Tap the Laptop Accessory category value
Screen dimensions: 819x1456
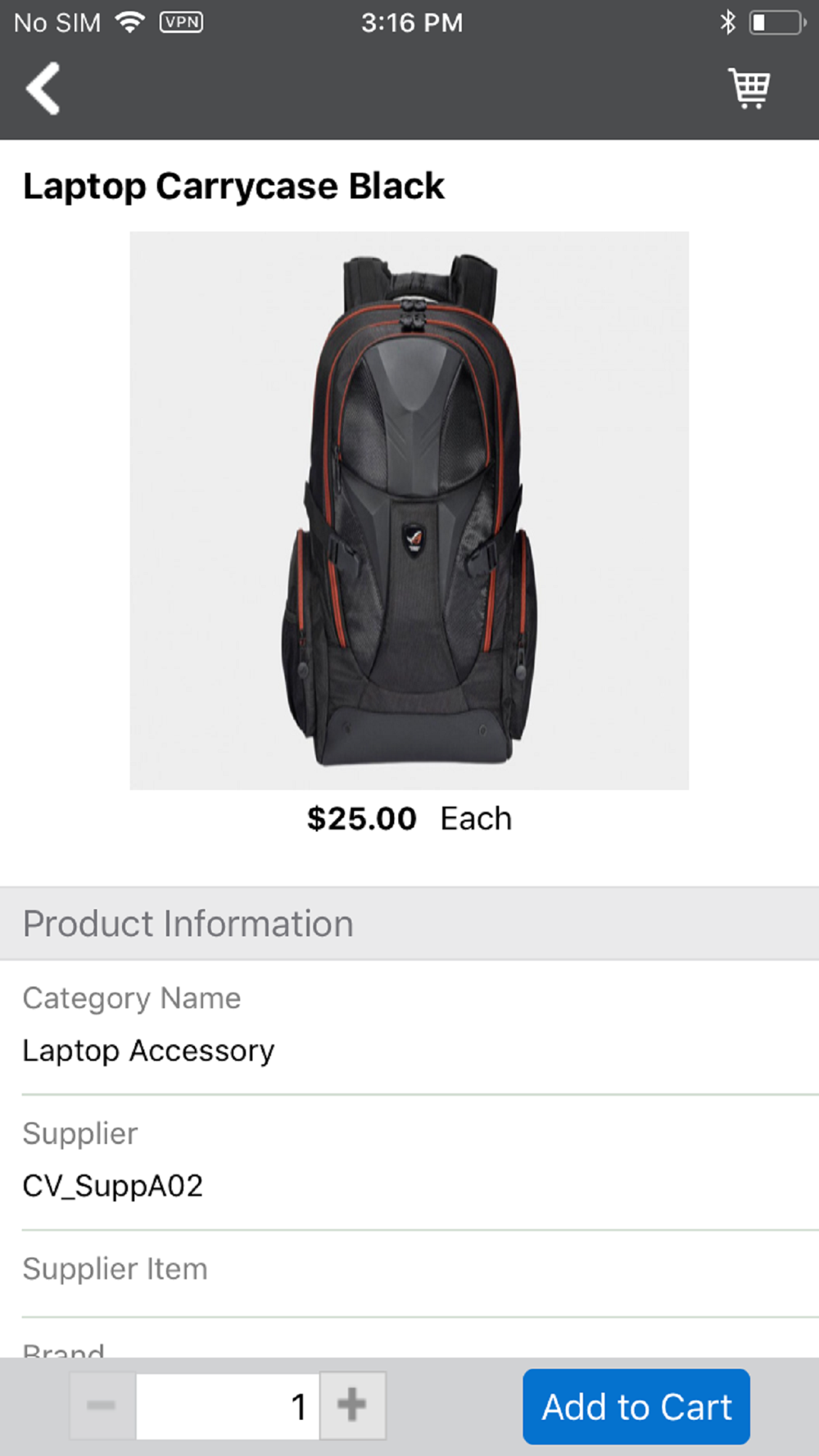(x=148, y=1051)
